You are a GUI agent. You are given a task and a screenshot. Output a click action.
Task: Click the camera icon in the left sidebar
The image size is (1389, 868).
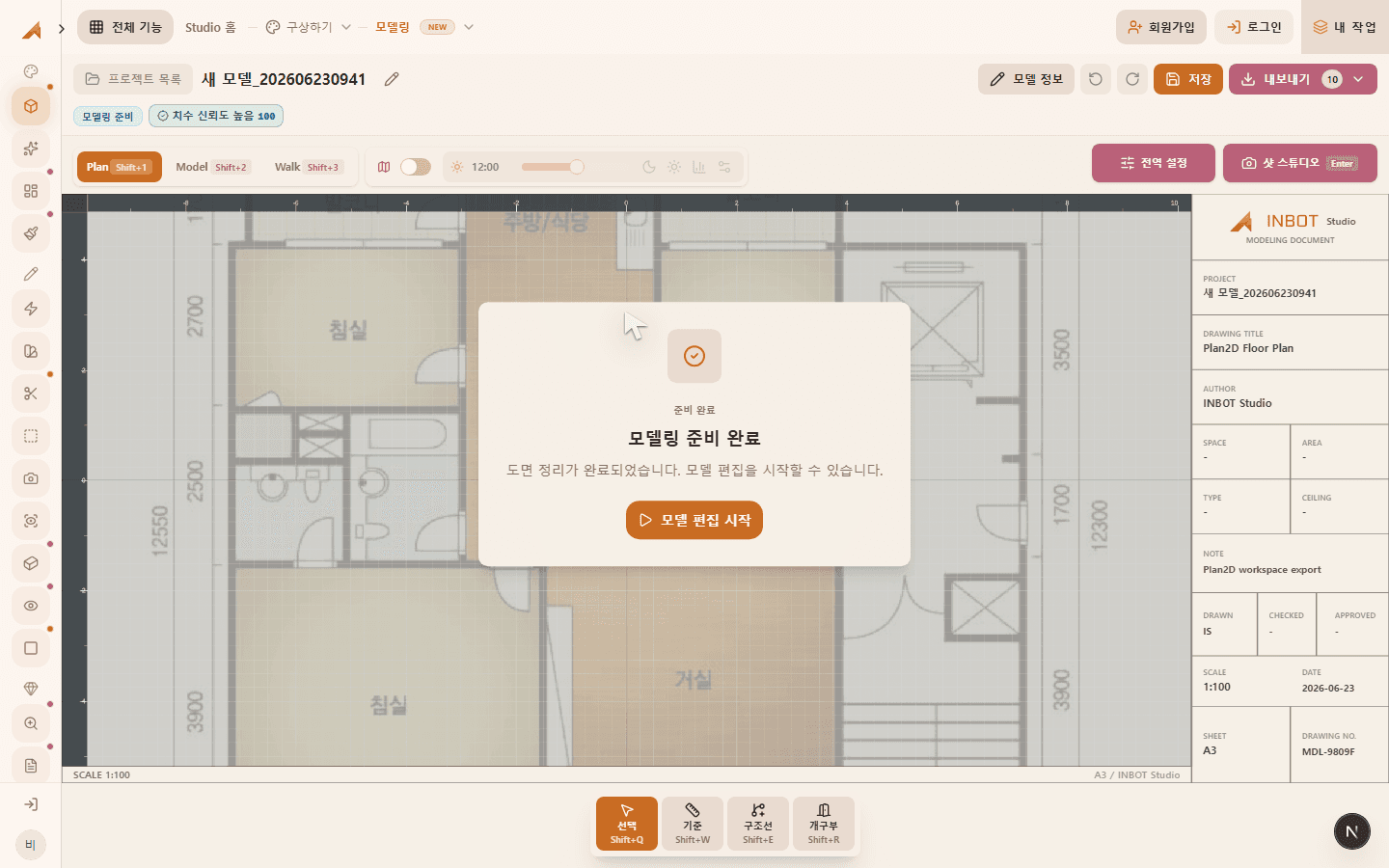coord(31,478)
